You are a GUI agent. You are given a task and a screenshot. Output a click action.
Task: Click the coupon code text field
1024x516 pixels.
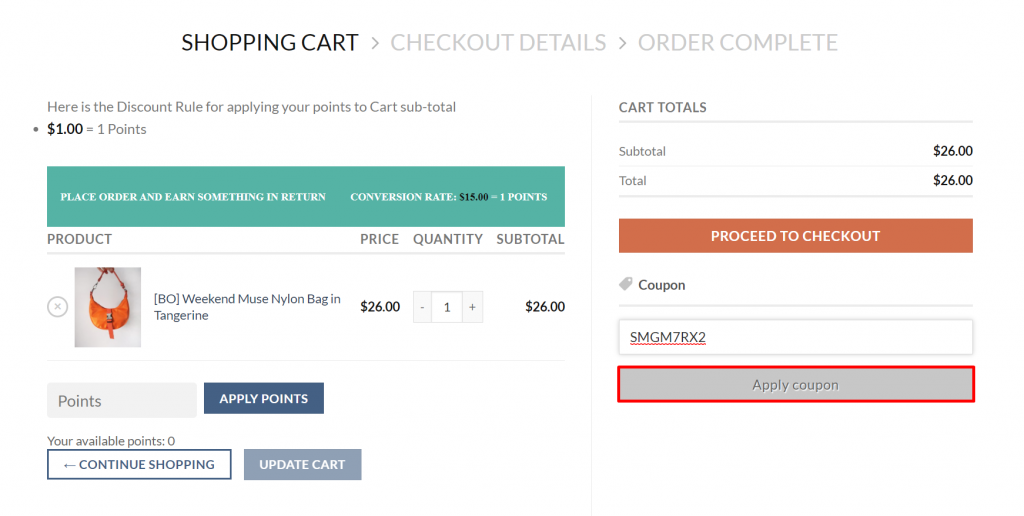[795, 337]
